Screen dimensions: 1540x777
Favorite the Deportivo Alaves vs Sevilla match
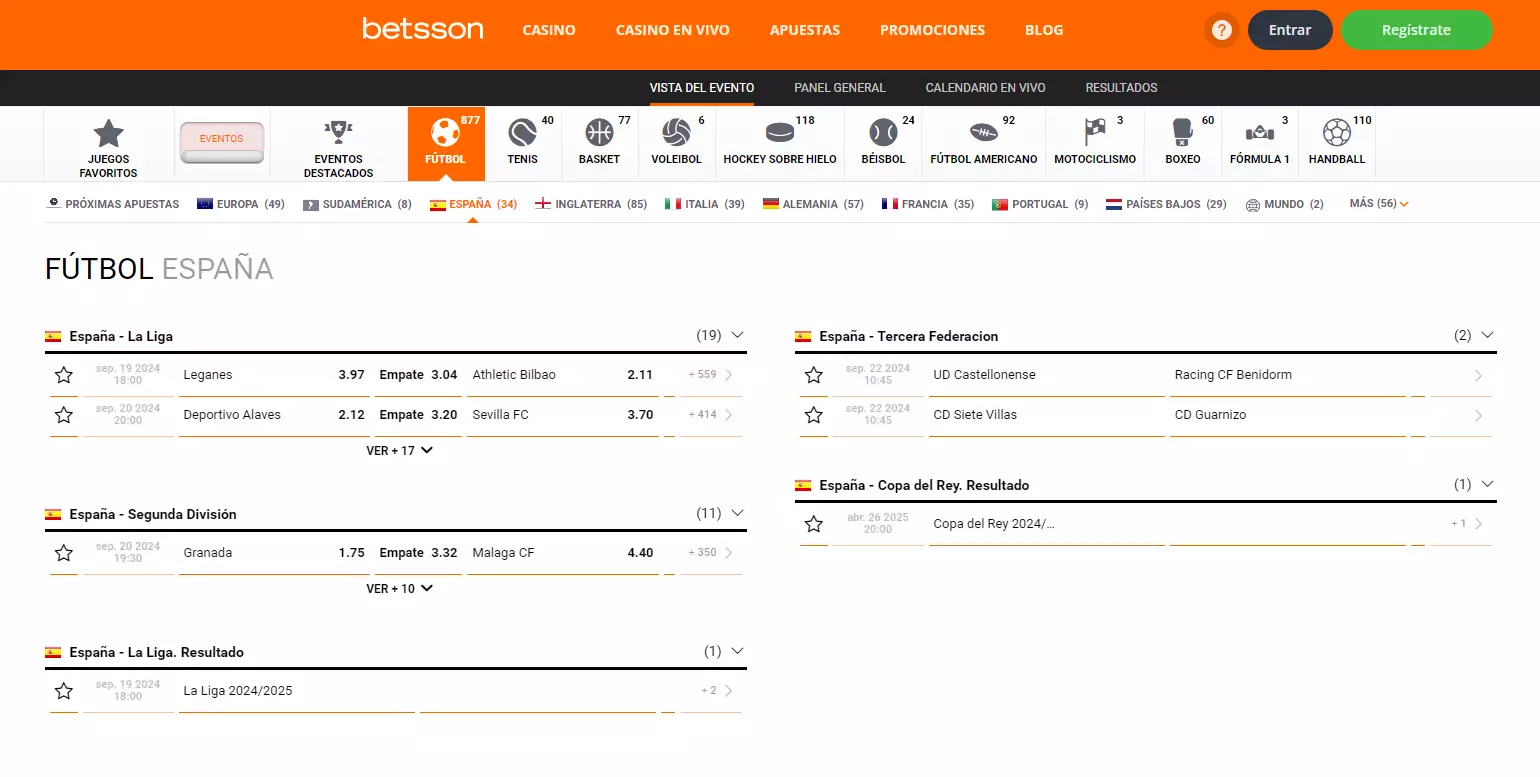click(x=64, y=415)
